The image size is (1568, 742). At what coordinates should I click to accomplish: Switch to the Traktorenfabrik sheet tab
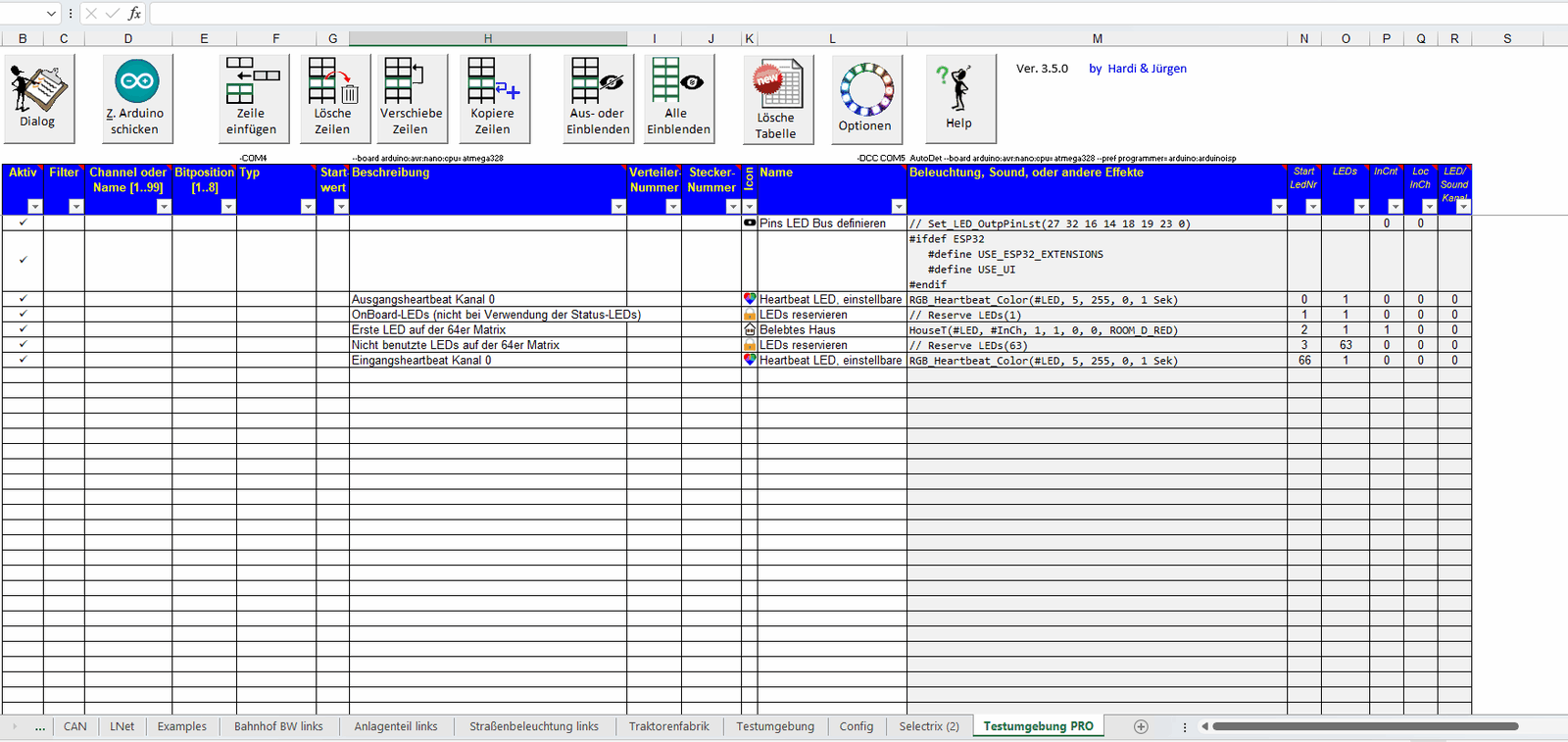pyautogui.click(x=668, y=726)
